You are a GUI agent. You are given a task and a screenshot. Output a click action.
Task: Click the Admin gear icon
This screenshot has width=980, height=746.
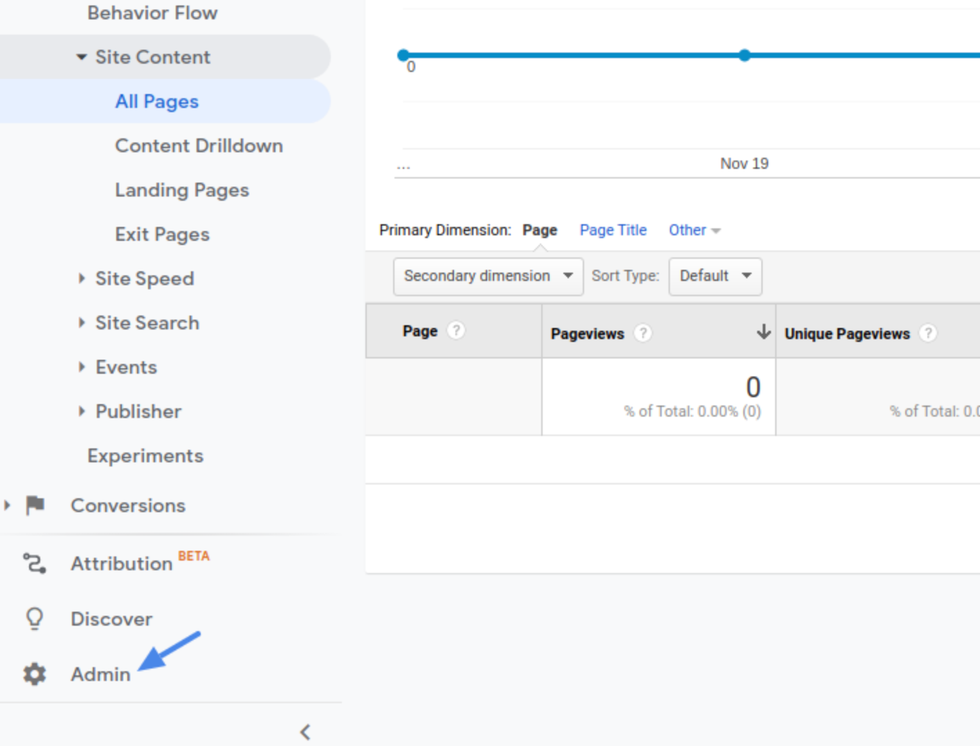[35, 675]
